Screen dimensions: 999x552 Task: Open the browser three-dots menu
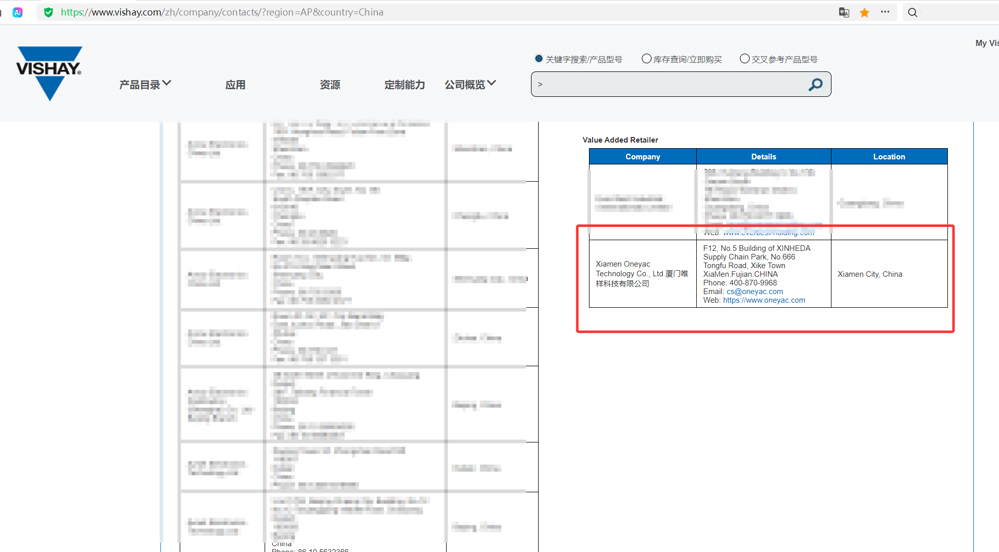point(885,12)
